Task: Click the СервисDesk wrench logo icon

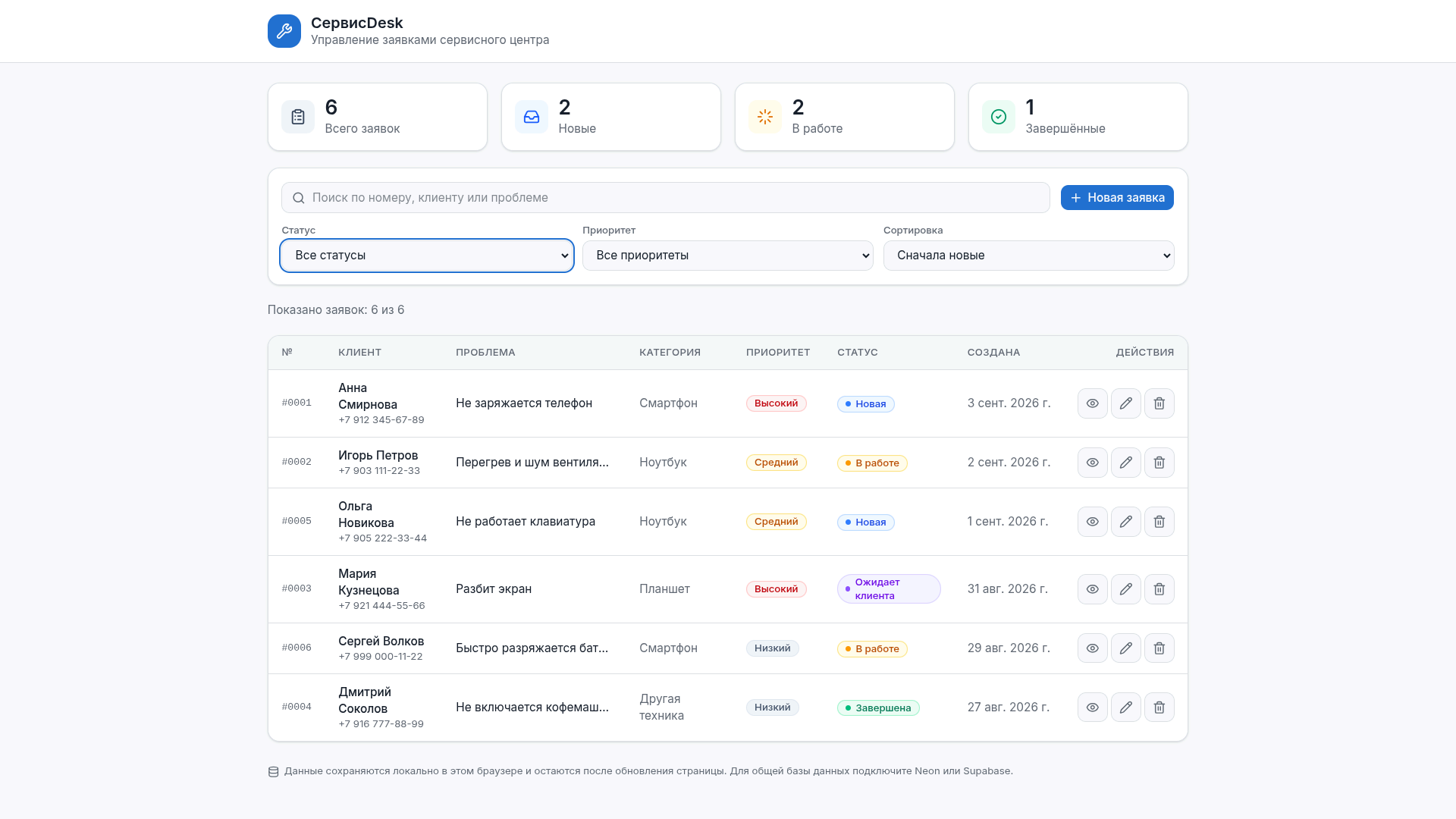Action: coord(284,31)
